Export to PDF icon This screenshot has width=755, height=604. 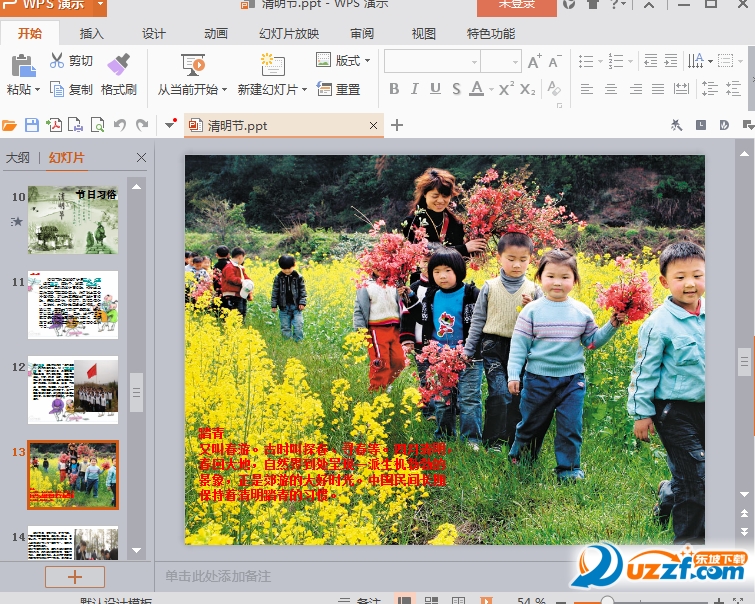(x=54, y=126)
